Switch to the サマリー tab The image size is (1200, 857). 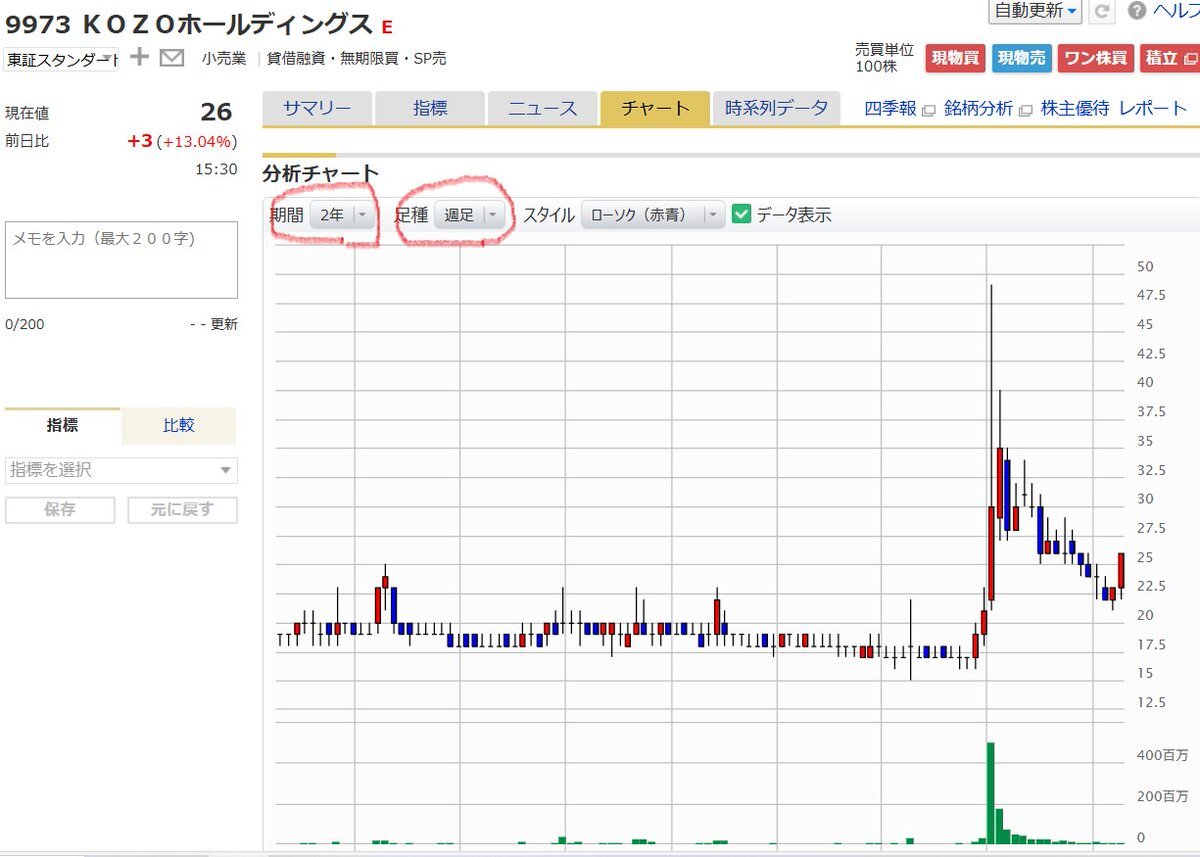pos(317,109)
